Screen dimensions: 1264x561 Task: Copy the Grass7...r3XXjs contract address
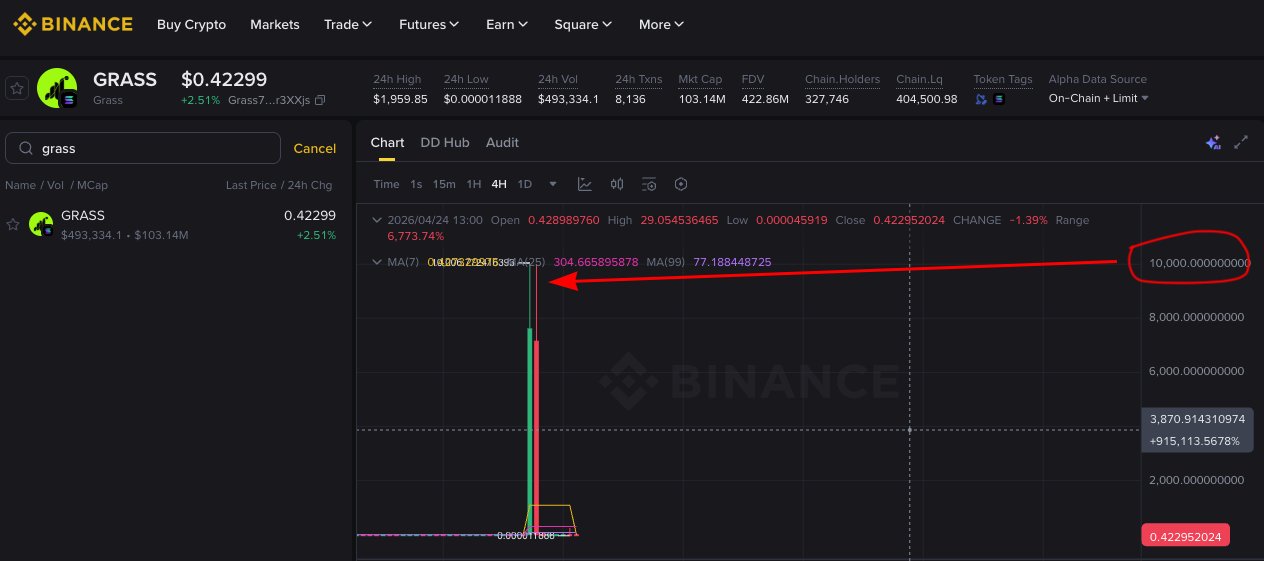click(x=320, y=100)
